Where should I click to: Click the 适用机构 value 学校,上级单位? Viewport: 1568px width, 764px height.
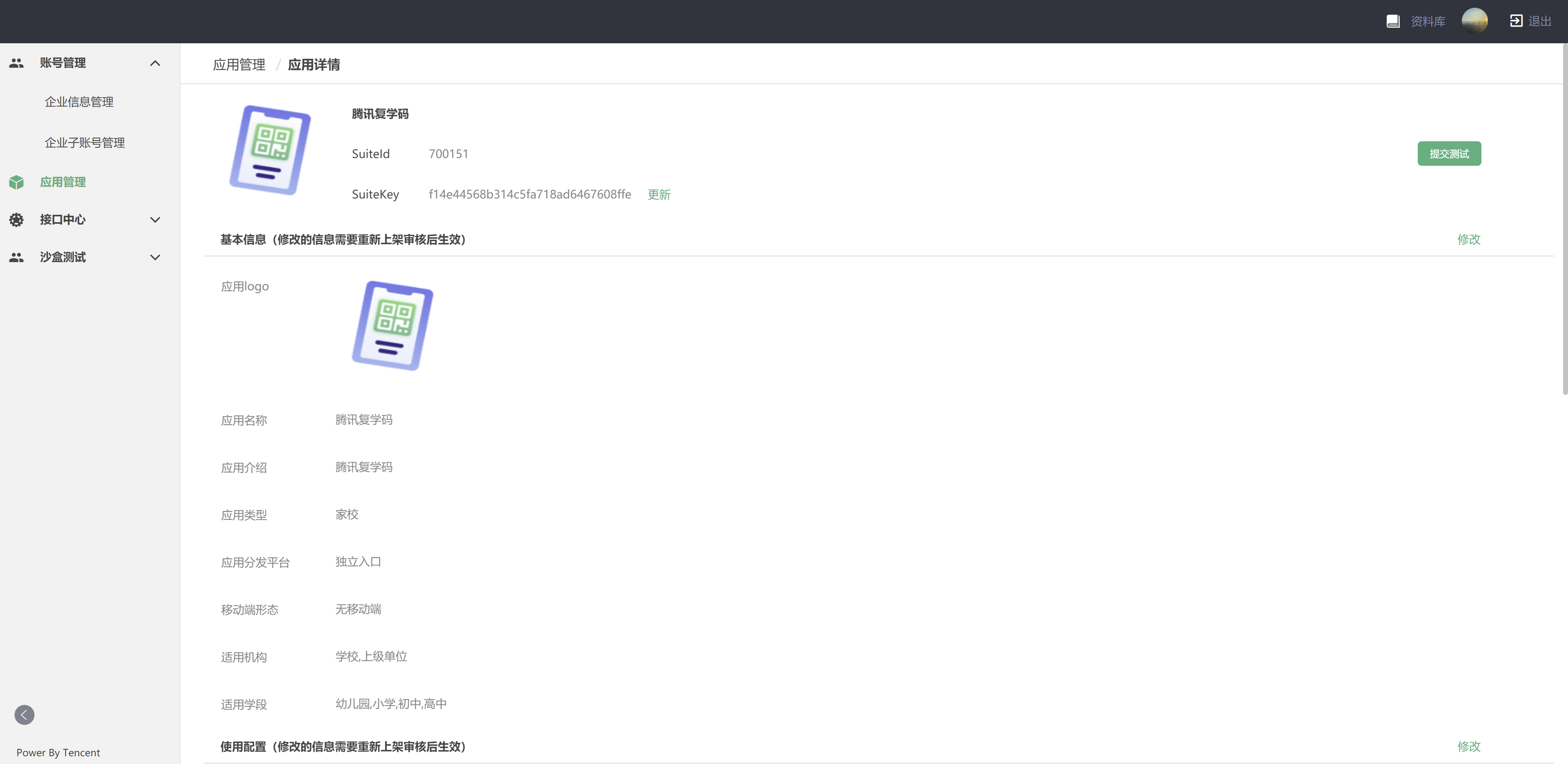(371, 656)
